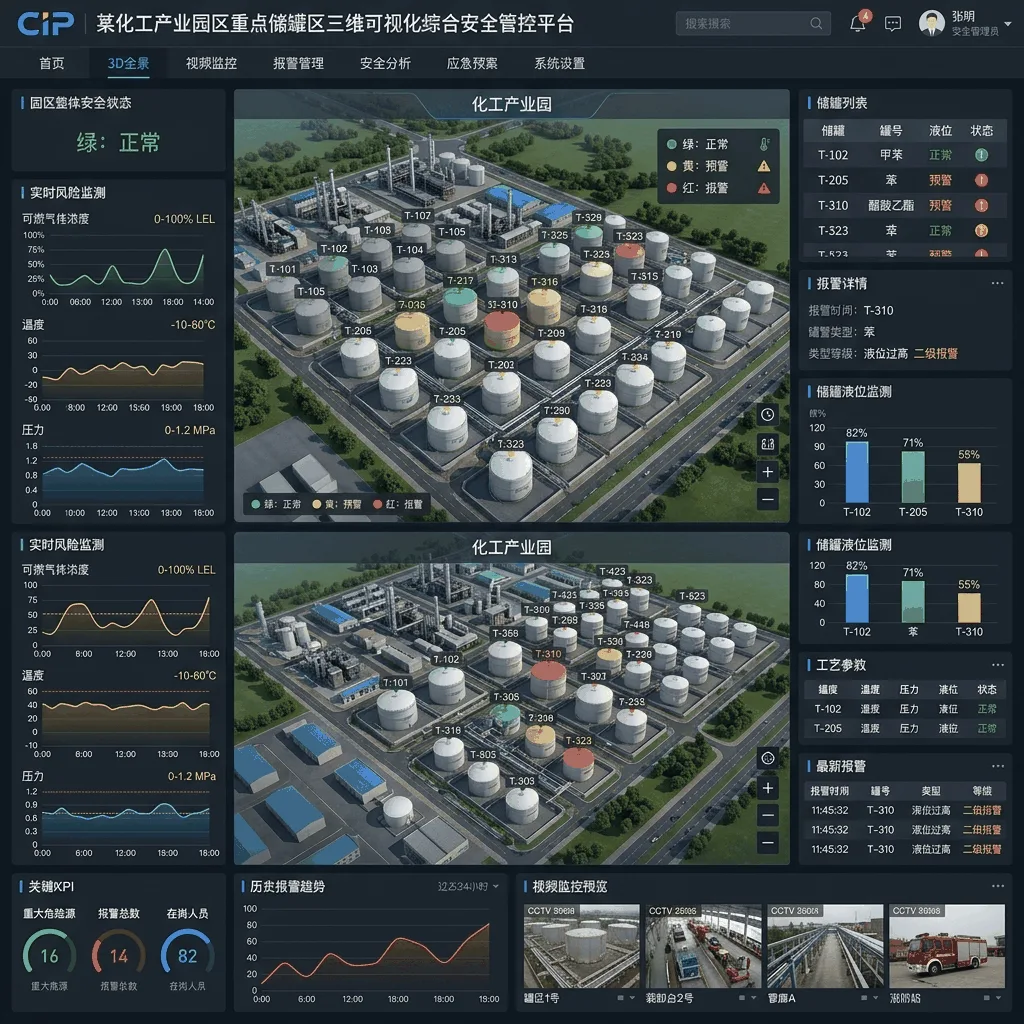Viewport: 1024px width, 1024px height.
Task: Open the 视频监控 tab
Action: 211,63
